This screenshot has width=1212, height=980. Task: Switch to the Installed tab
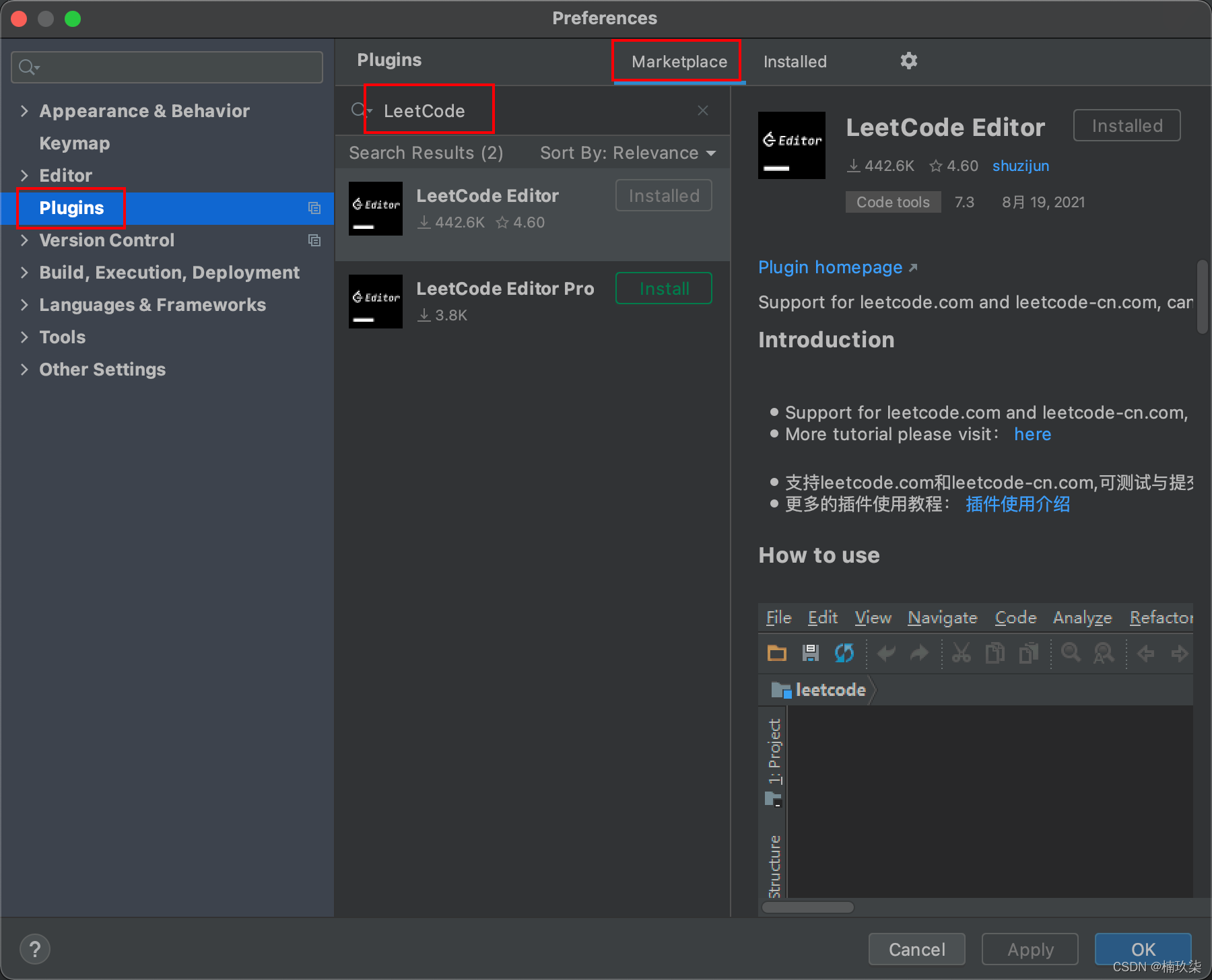(795, 61)
